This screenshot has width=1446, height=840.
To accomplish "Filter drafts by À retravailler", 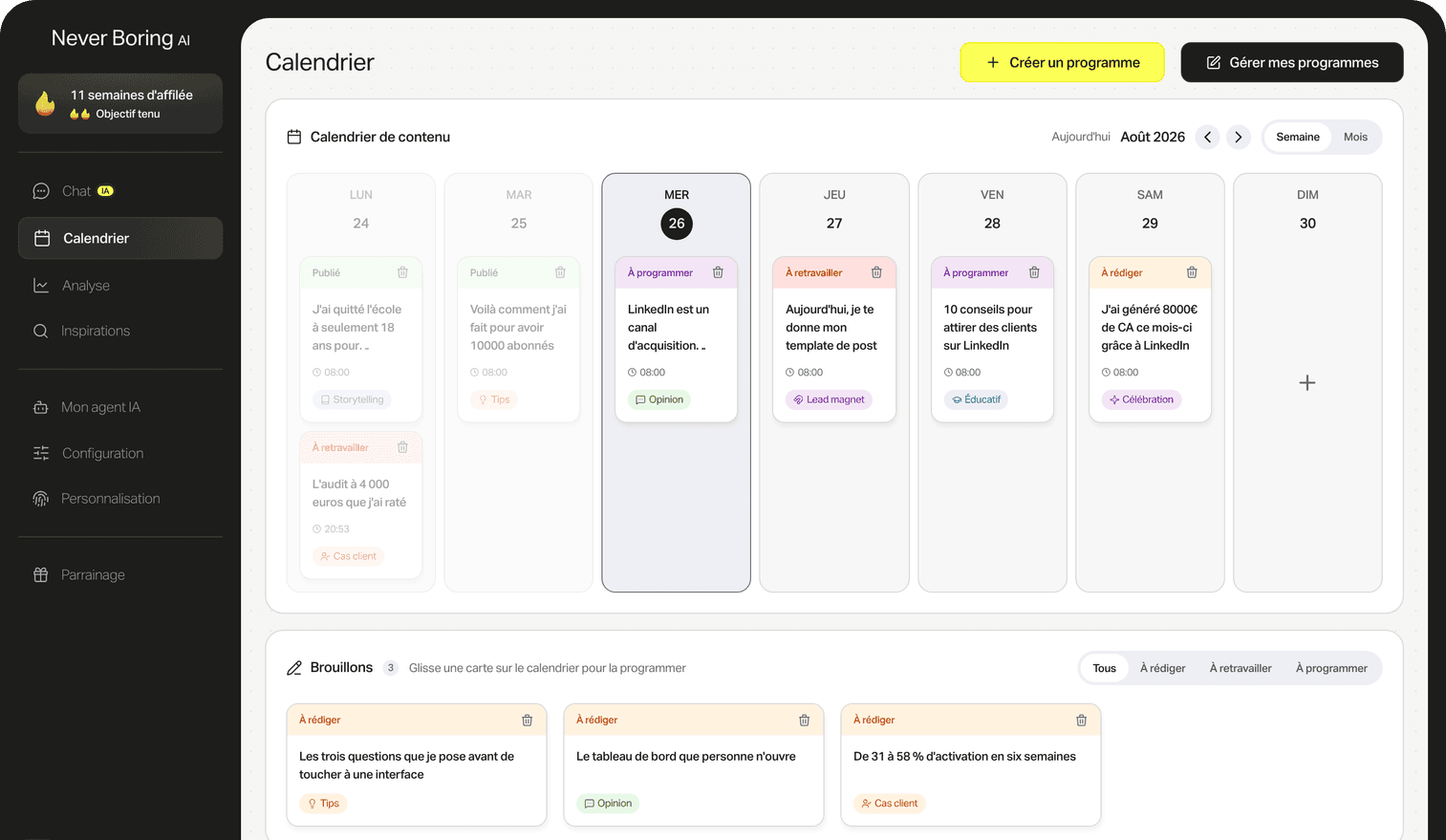I will coord(1241,668).
